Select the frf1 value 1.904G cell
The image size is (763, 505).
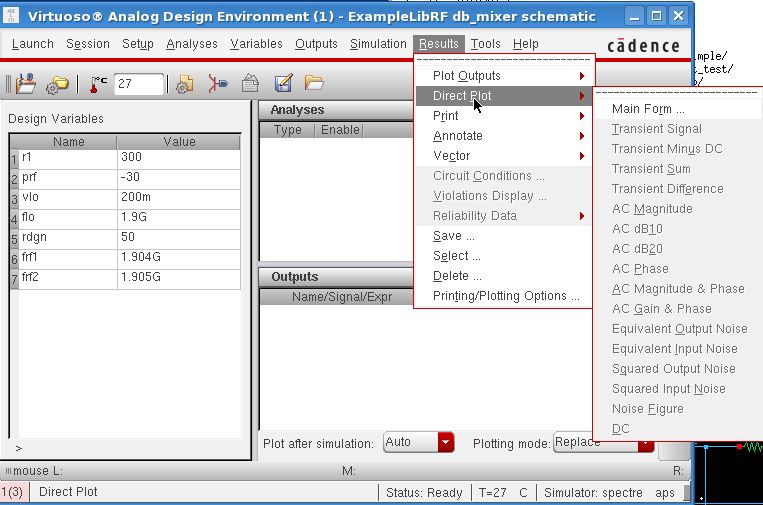[179, 258]
